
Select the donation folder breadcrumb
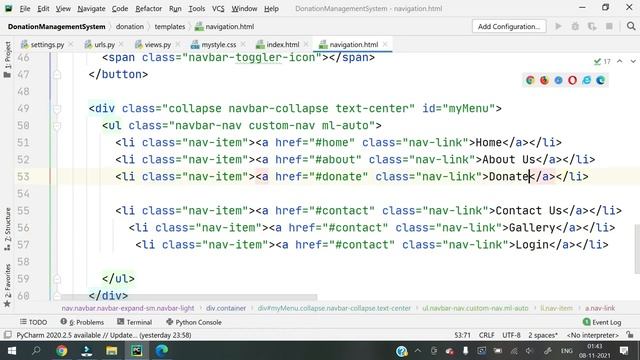pos(130,27)
